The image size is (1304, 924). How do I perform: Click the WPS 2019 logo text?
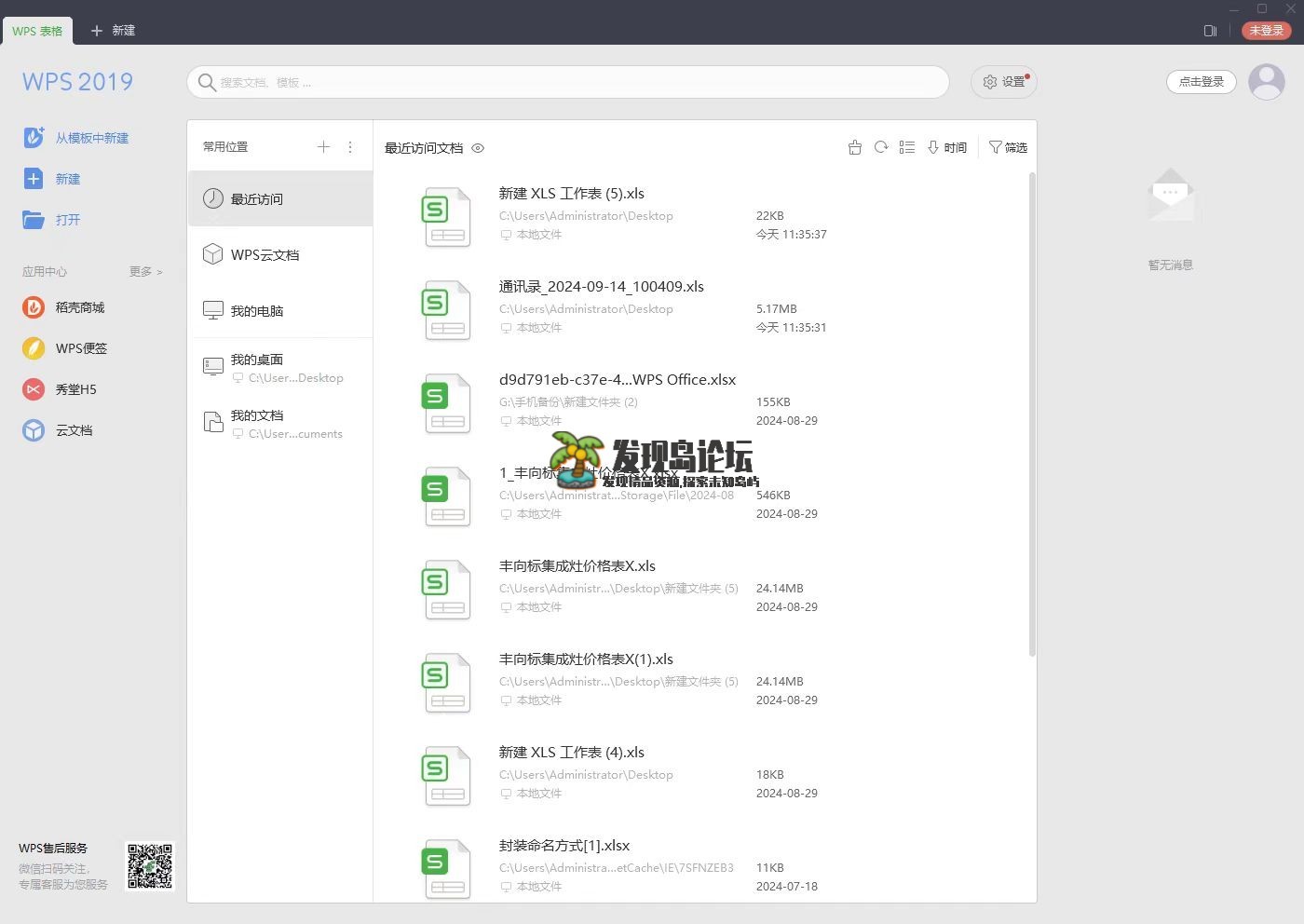77,82
